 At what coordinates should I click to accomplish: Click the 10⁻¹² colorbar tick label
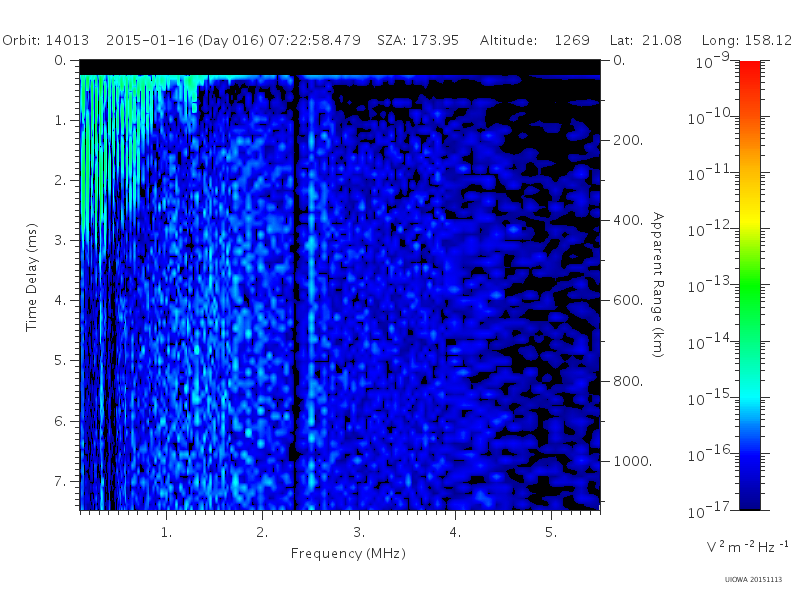point(711,229)
